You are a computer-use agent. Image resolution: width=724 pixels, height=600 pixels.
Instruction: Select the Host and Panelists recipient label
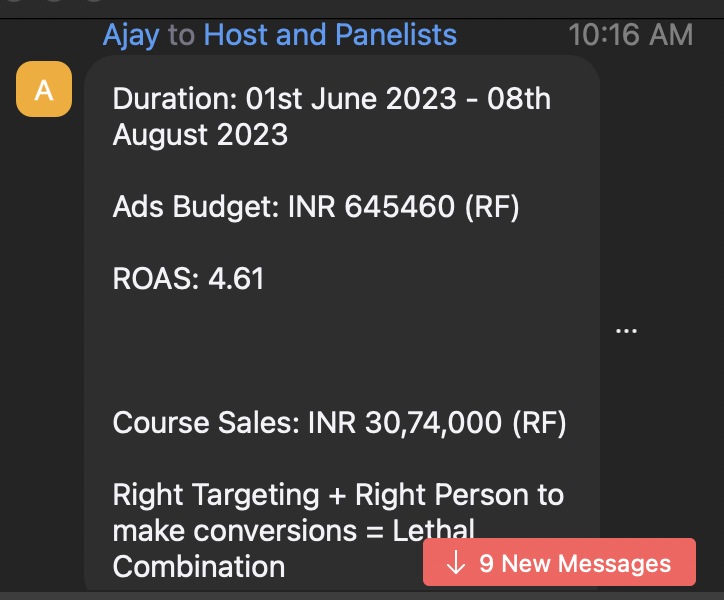[330, 35]
